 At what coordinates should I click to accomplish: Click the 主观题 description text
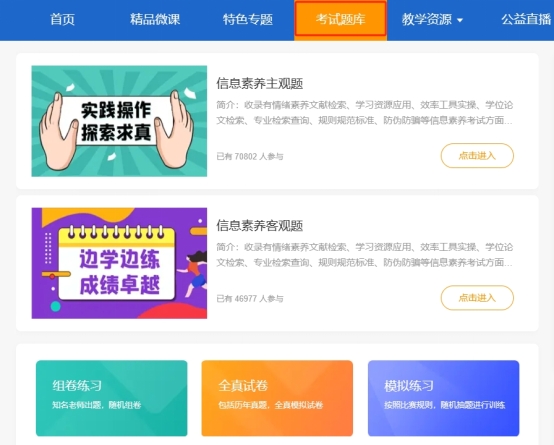click(x=365, y=113)
